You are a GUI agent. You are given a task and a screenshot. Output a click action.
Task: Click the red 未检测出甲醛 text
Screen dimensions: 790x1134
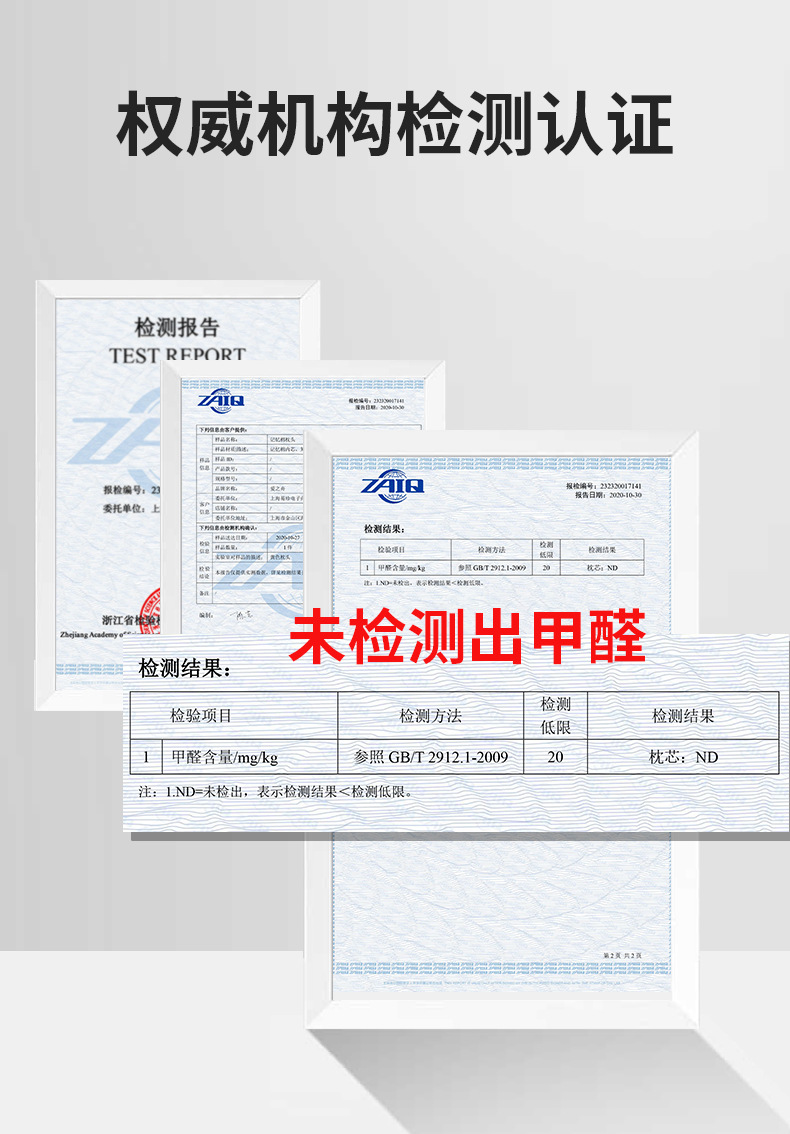pyautogui.click(x=467, y=636)
